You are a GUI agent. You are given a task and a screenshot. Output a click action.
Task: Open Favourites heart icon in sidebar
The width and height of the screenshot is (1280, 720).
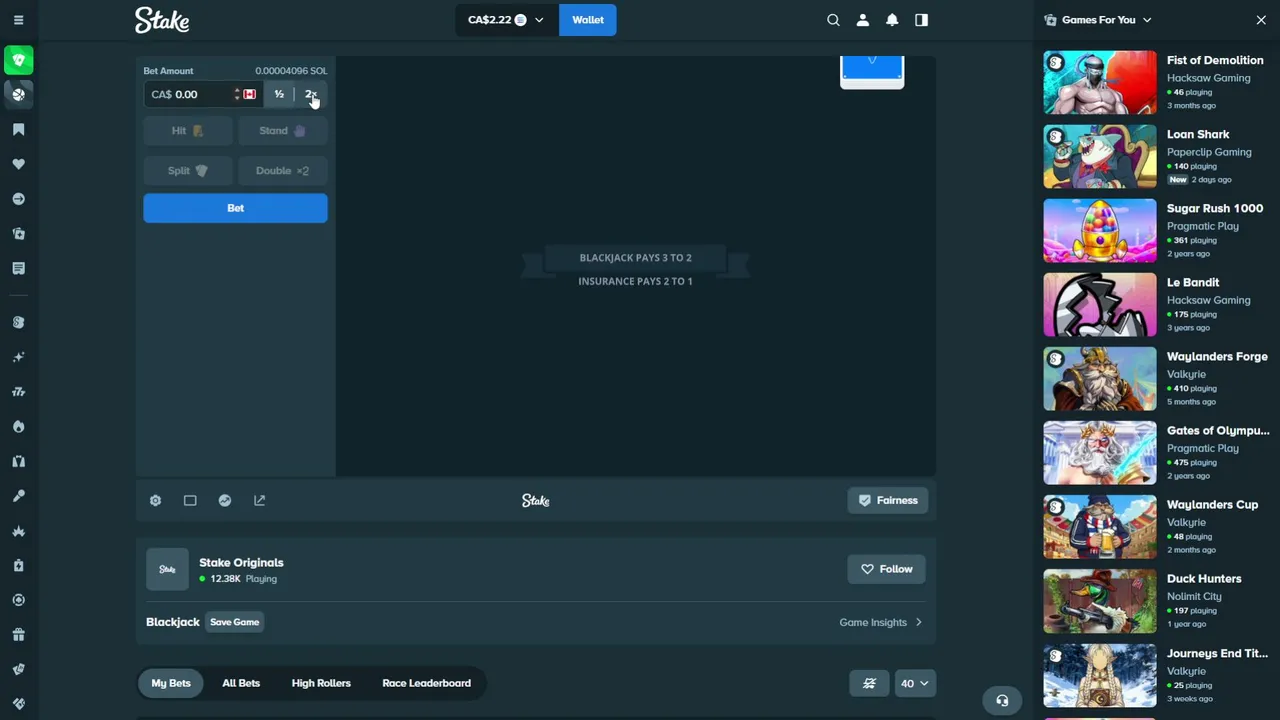(x=18, y=164)
